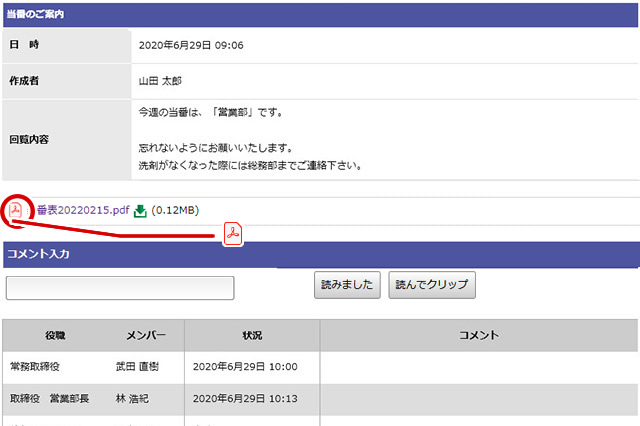Focus the コメント入力 text field
640x426 pixels.
click(120, 288)
